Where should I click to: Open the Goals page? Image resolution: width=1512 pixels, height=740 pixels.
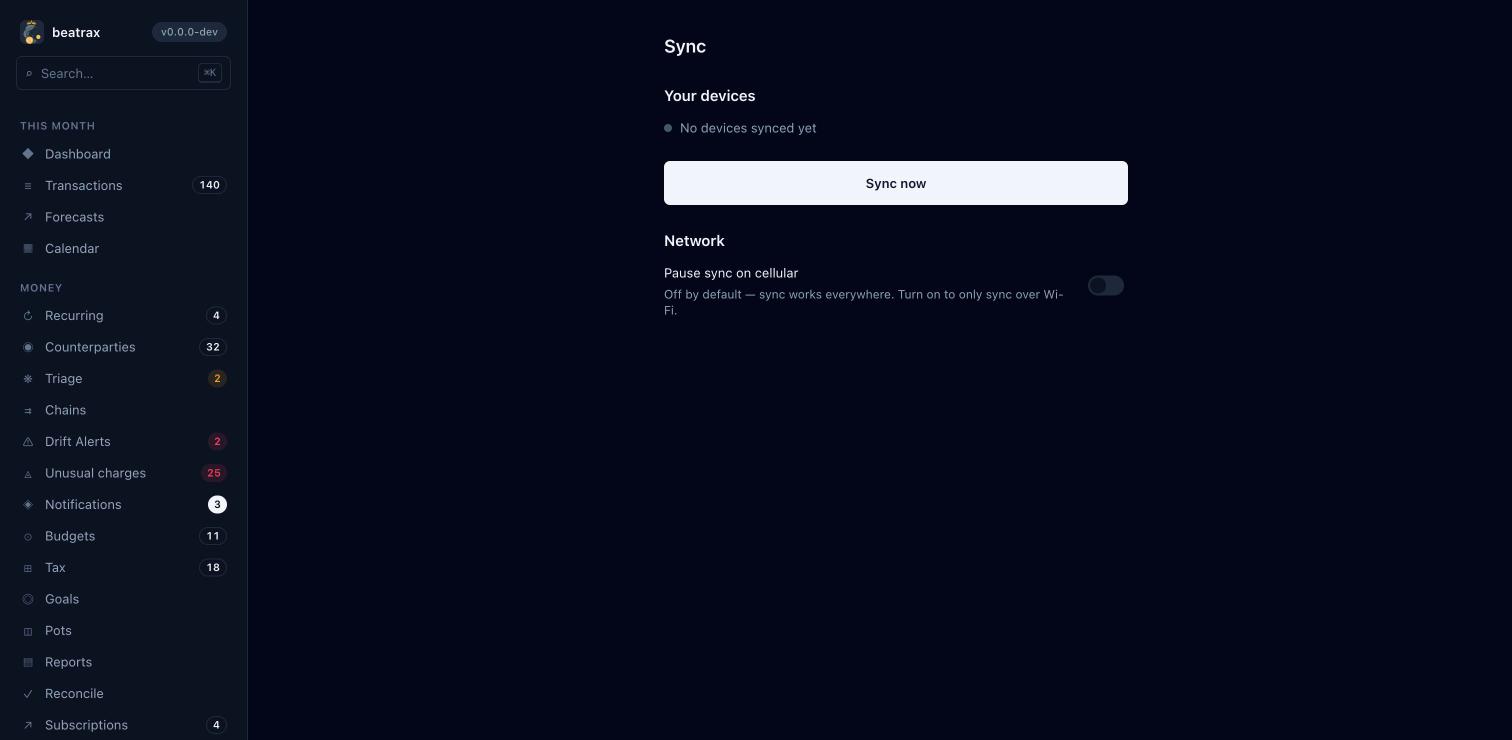pos(124,599)
